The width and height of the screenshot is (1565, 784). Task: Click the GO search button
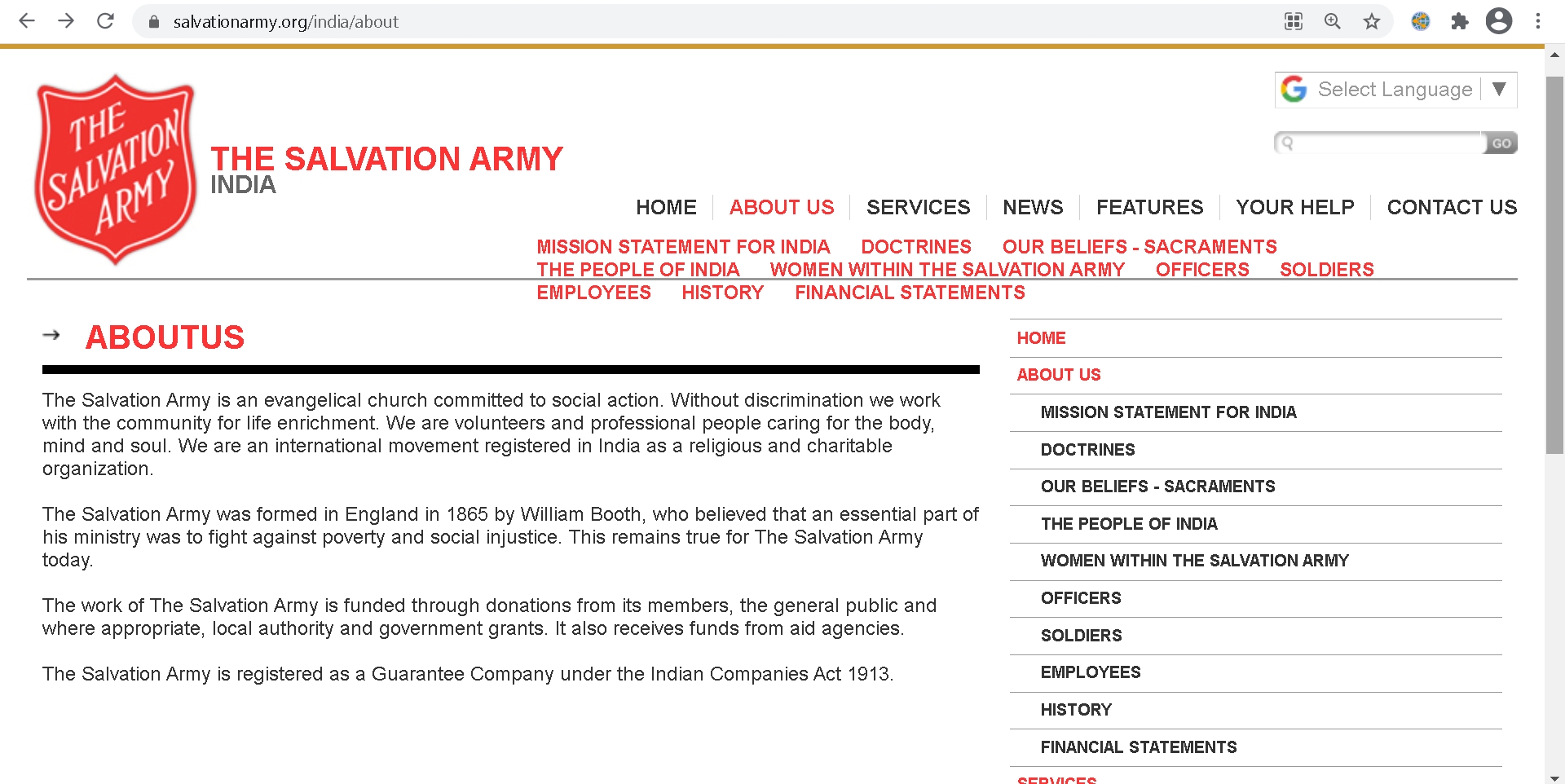click(1501, 143)
